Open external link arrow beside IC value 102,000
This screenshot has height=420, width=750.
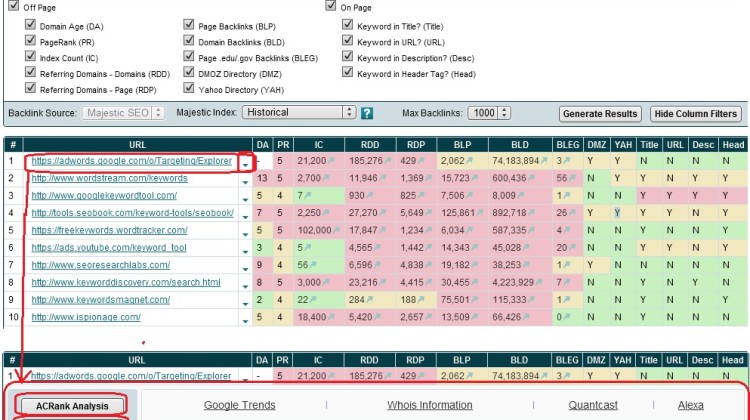[336, 231]
